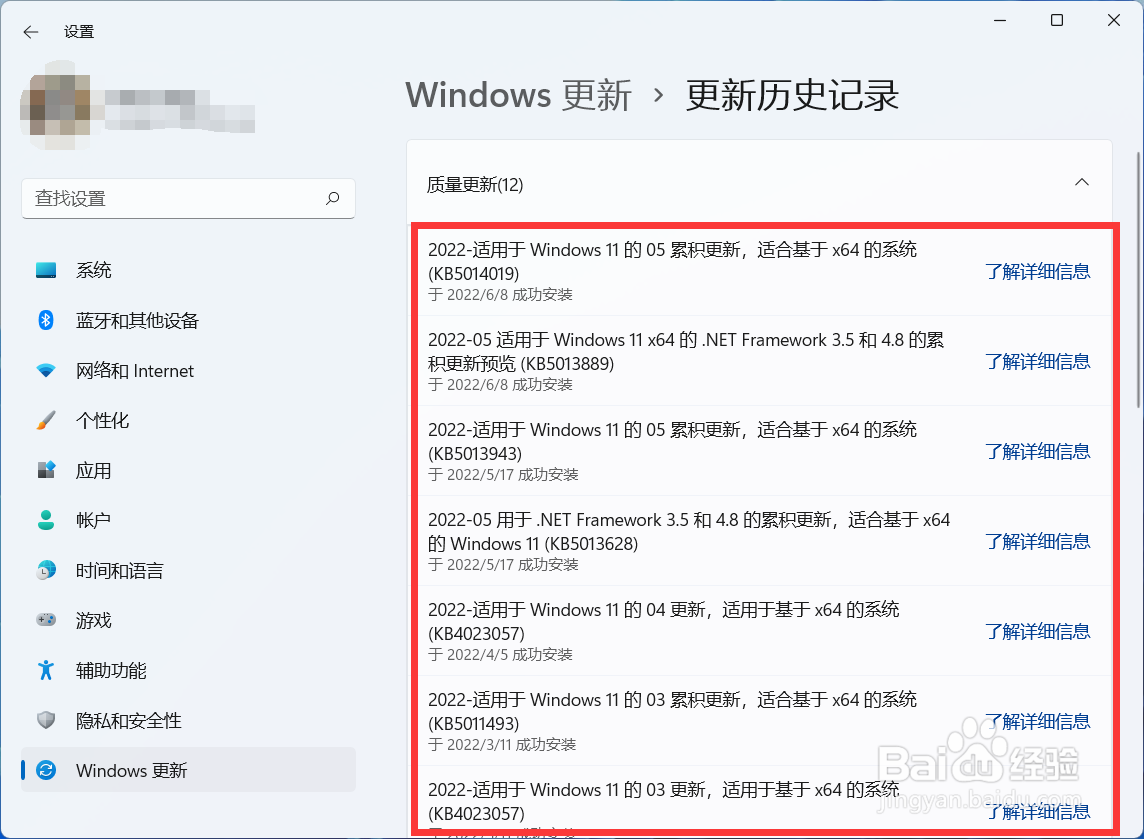Viewport: 1144px width, 839px height.
Task: Open 了解详细信息 for 04 update KB4023057
Action: [x=1037, y=631]
